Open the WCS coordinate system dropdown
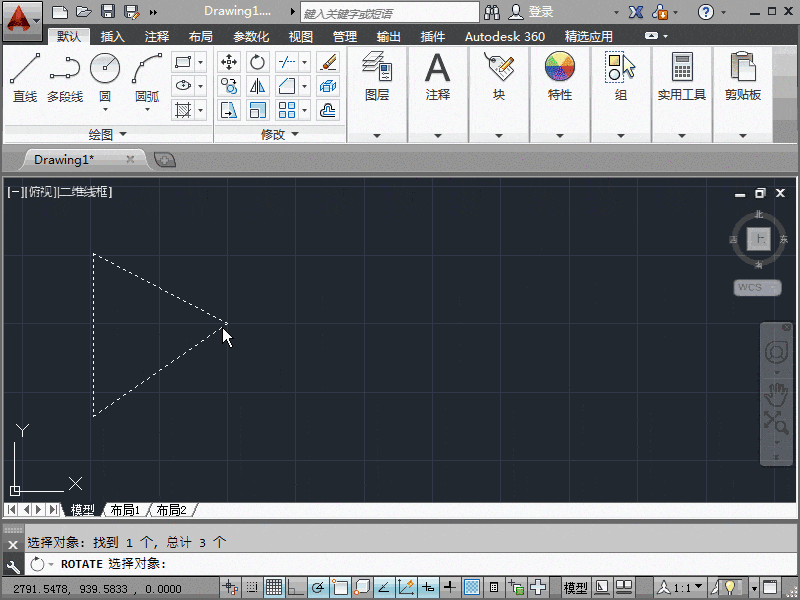 click(x=756, y=287)
